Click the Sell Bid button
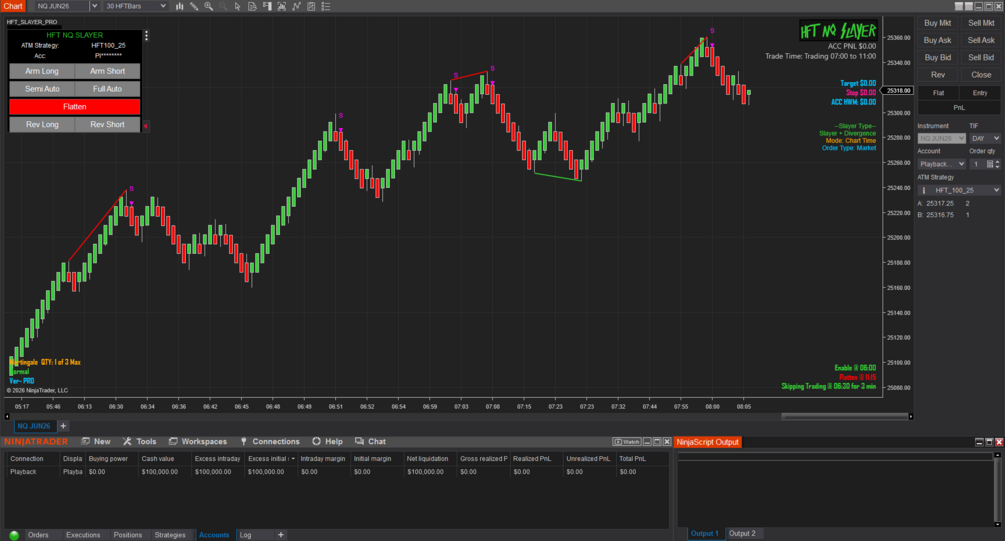The height and width of the screenshot is (541, 1005). pos(981,58)
